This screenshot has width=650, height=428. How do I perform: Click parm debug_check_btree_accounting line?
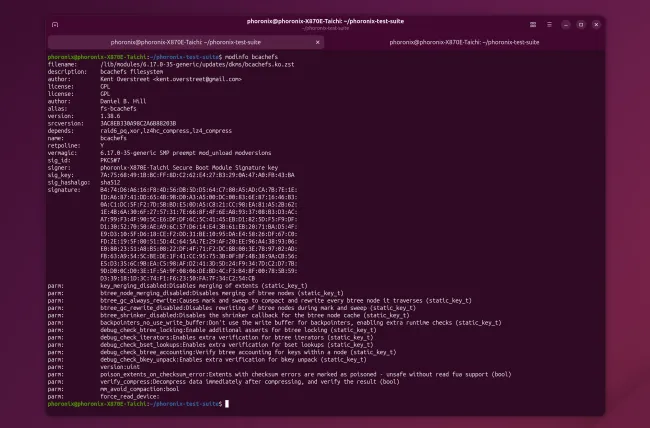(x=248, y=353)
